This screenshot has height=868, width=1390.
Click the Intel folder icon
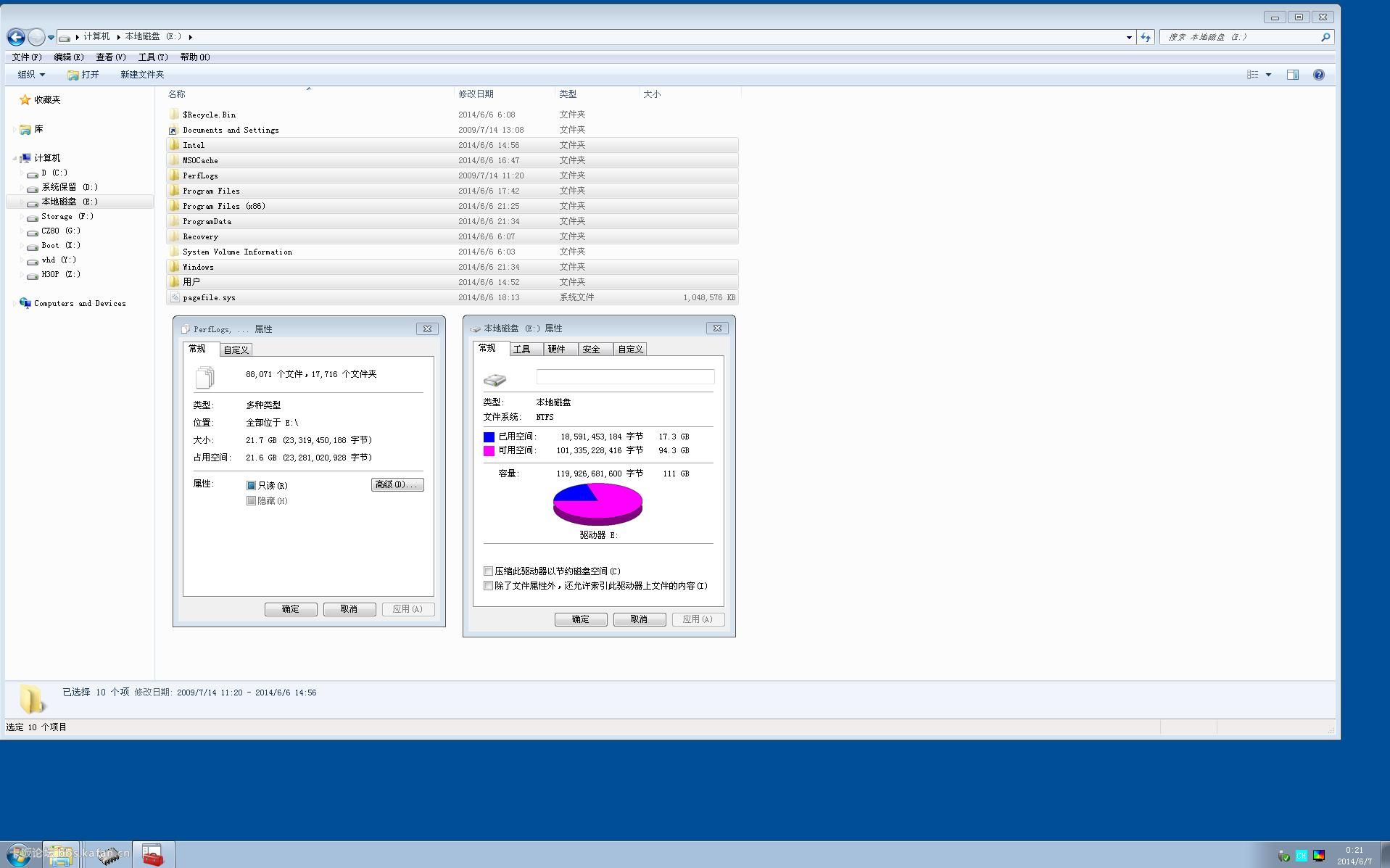click(x=174, y=145)
